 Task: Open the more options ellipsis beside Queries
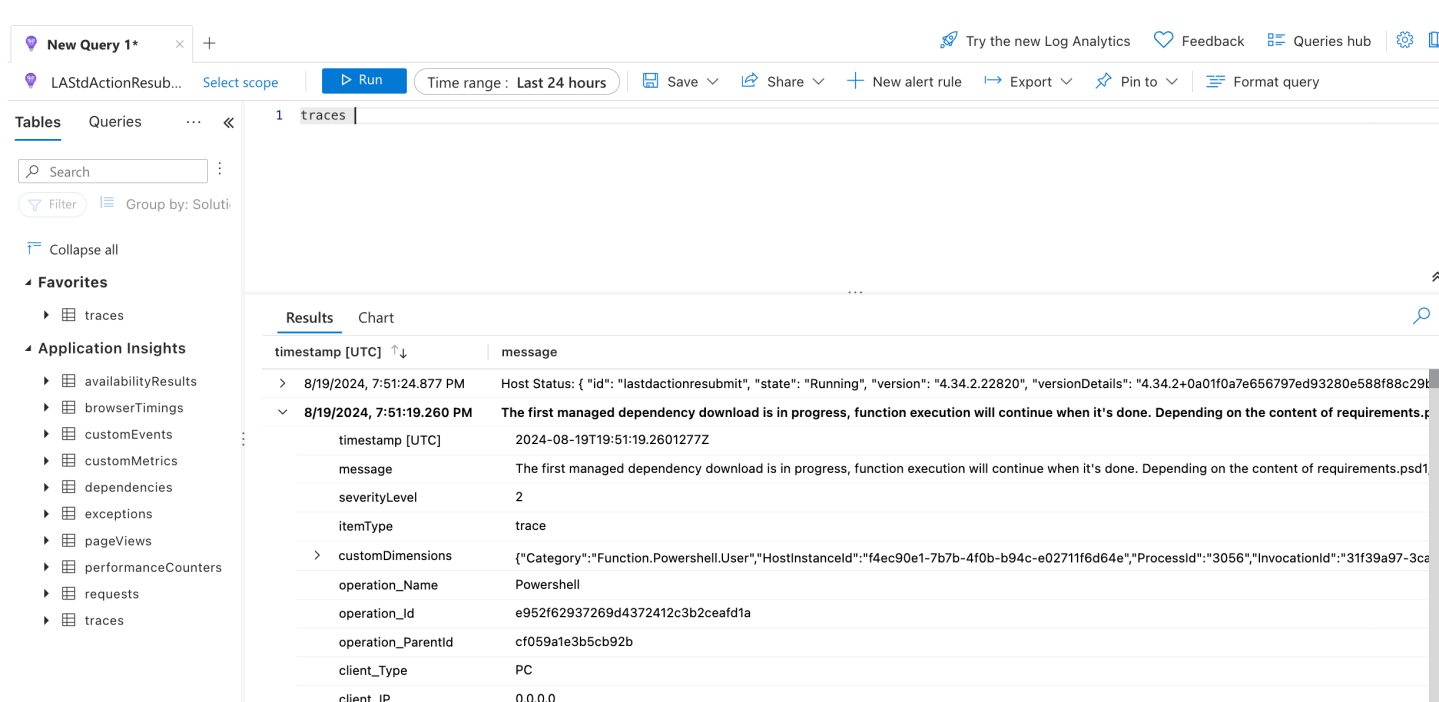(x=194, y=122)
